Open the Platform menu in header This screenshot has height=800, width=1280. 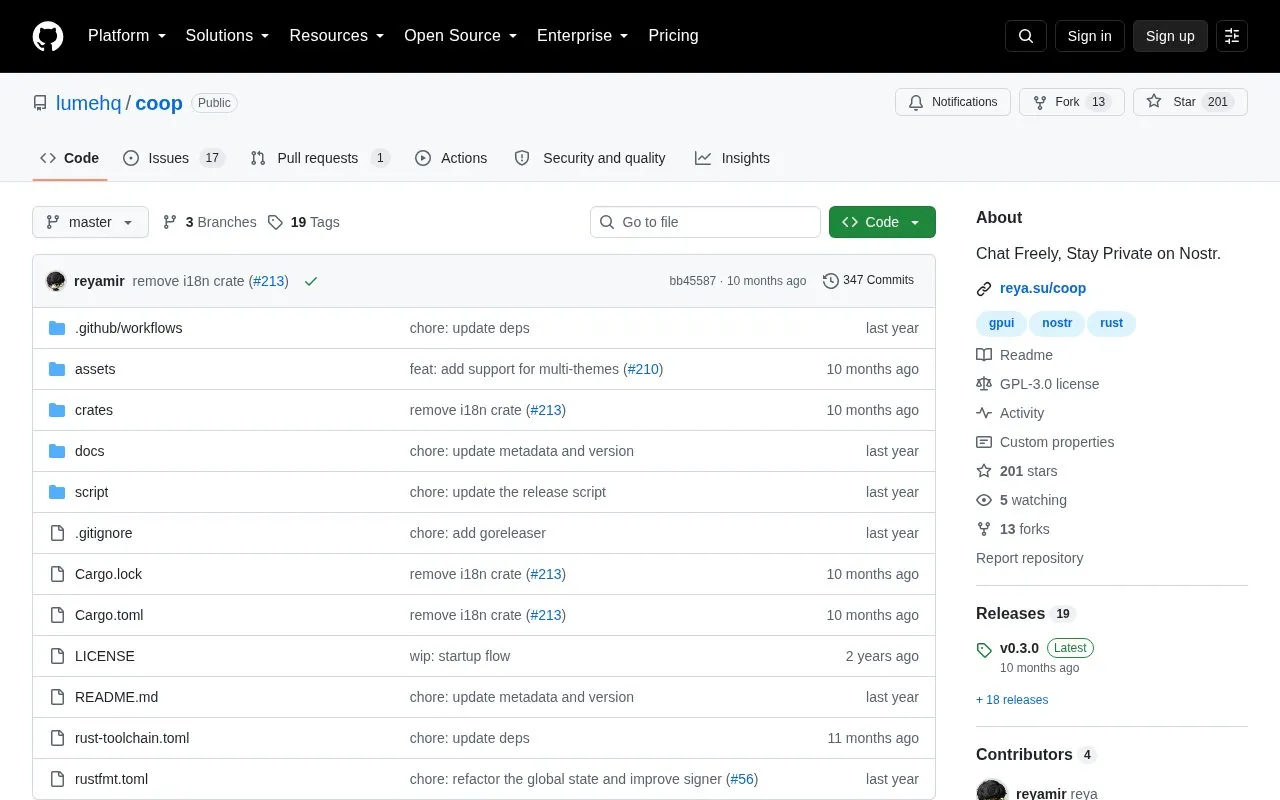pos(127,36)
